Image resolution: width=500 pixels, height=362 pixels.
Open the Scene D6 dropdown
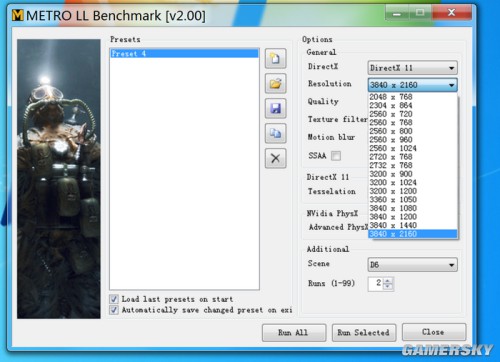412,265
